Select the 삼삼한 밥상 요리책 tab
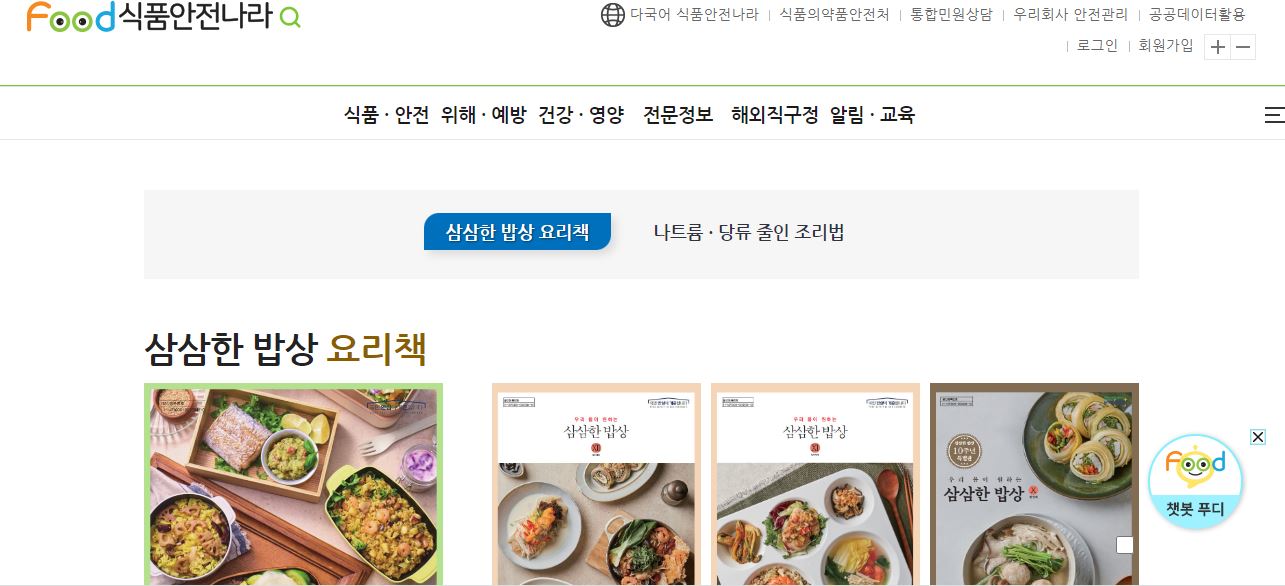This screenshot has height=586, width=1285. pyautogui.click(x=517, y=232)
